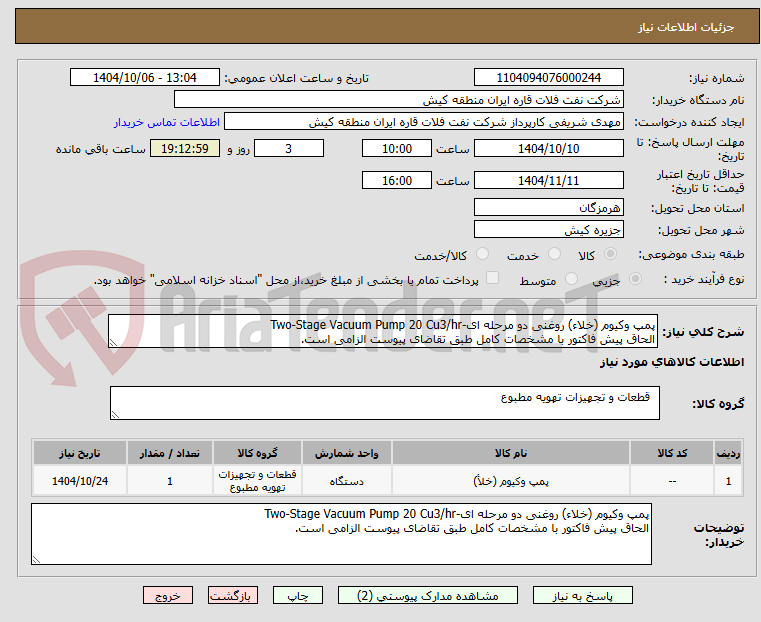
Task: Click the استان محل تحویل field هرمزگان
Action: (548, 208)
